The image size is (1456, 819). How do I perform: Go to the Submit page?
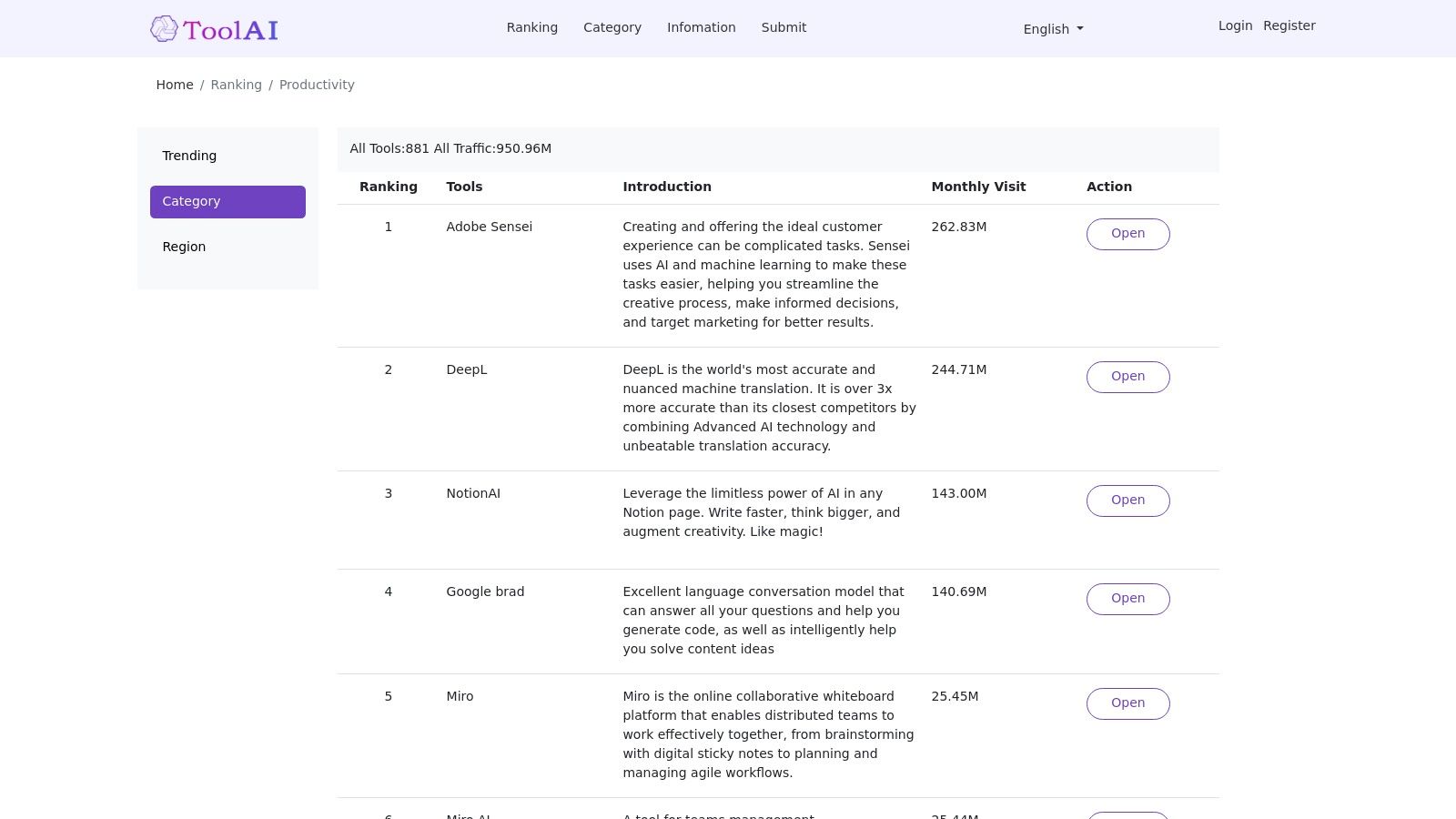point(784,27)
